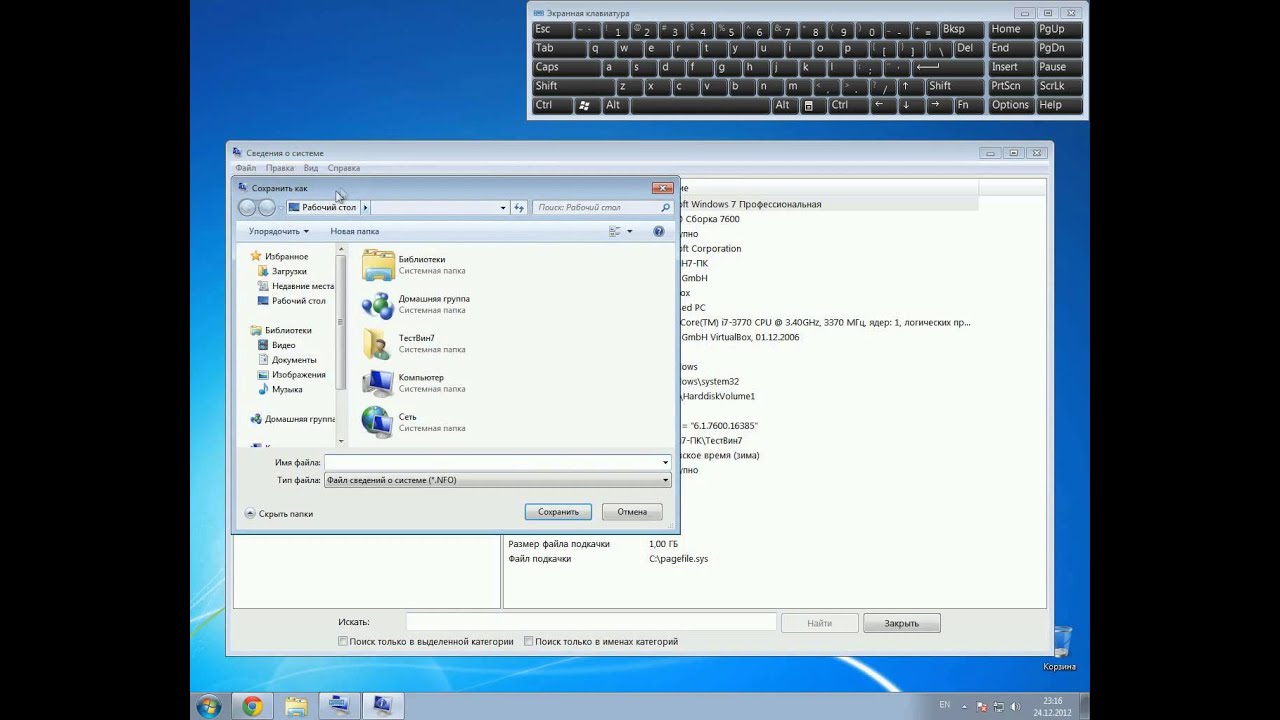This screenshot has width=1280, height=720.
Task: Open the Вид menu in Сведения о системе
Action: click(x=311, y=168)
